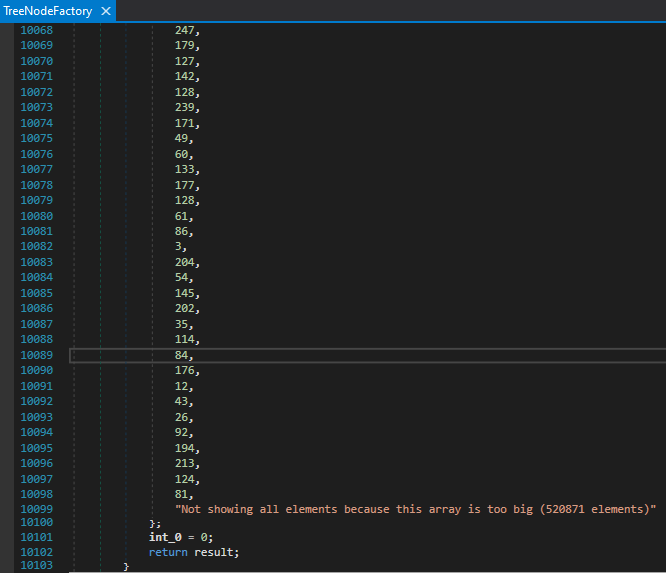Click the value 124 on line 10097
Screen dimensions: 666x573
(184, 479)
